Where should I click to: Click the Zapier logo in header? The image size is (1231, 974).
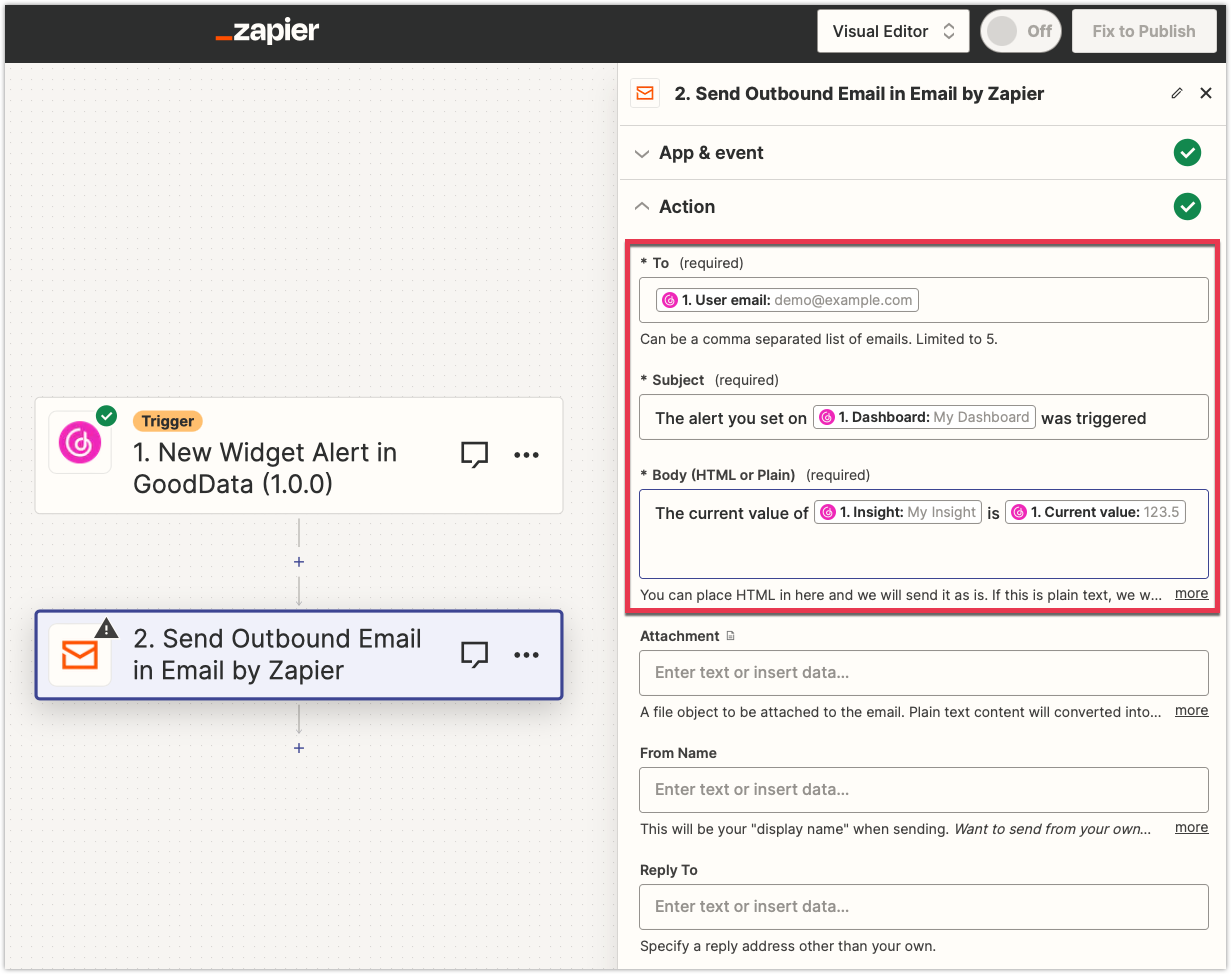[267, 32]
